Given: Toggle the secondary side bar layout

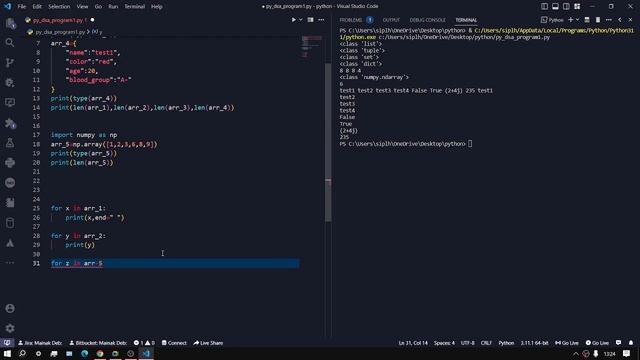Looking at the screenshot, I should [566, 7].
